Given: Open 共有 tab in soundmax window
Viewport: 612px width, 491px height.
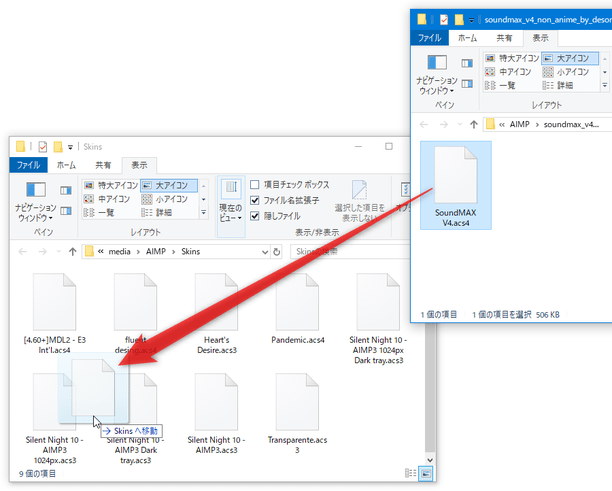Looking at the screenshot, I should tap(504, 38).
